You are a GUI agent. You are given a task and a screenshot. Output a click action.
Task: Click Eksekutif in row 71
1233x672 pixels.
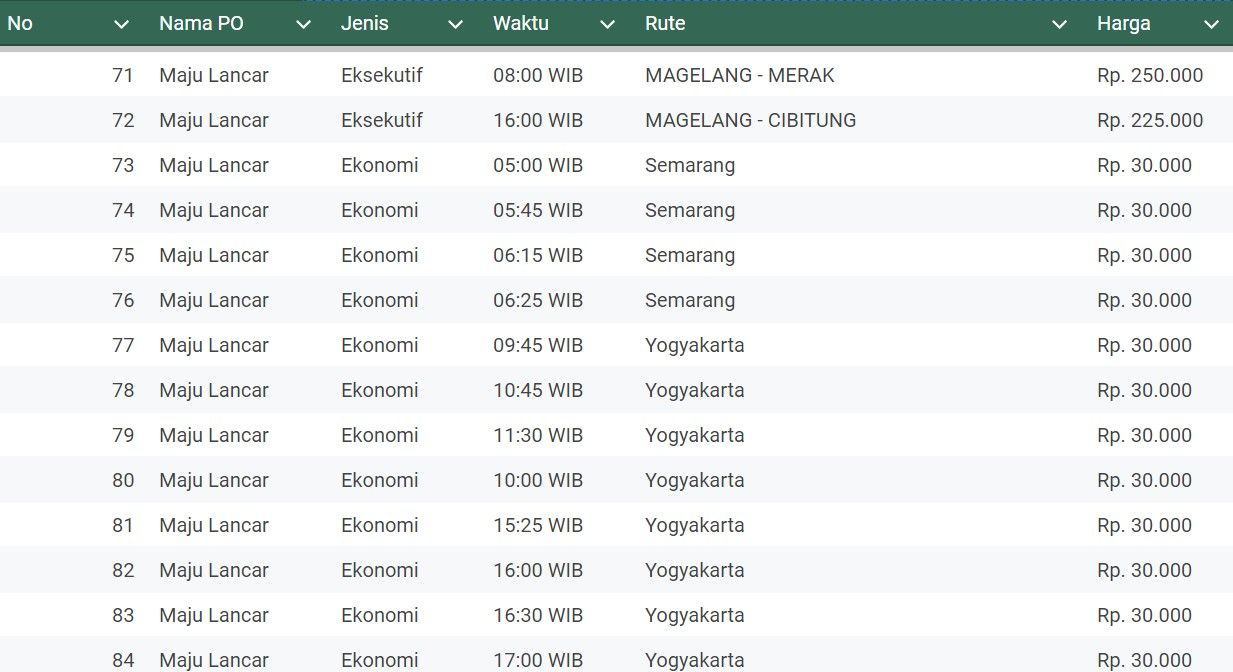click(381, 75)
